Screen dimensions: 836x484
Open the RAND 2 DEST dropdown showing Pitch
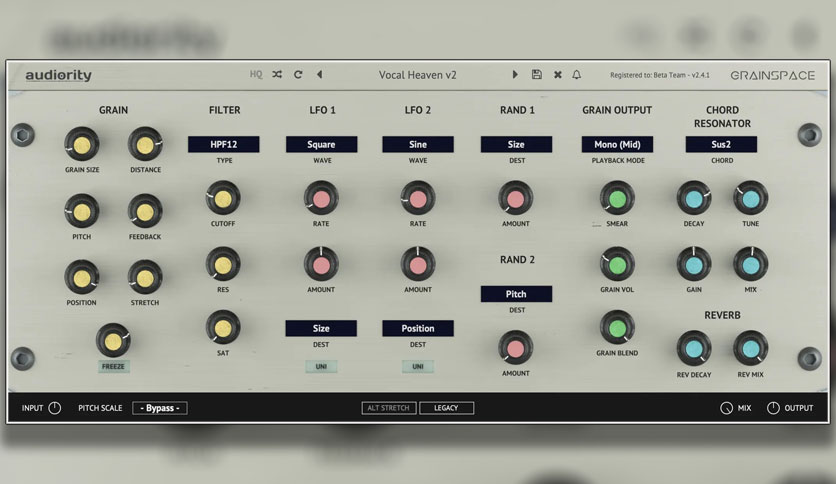click(516, 294)
